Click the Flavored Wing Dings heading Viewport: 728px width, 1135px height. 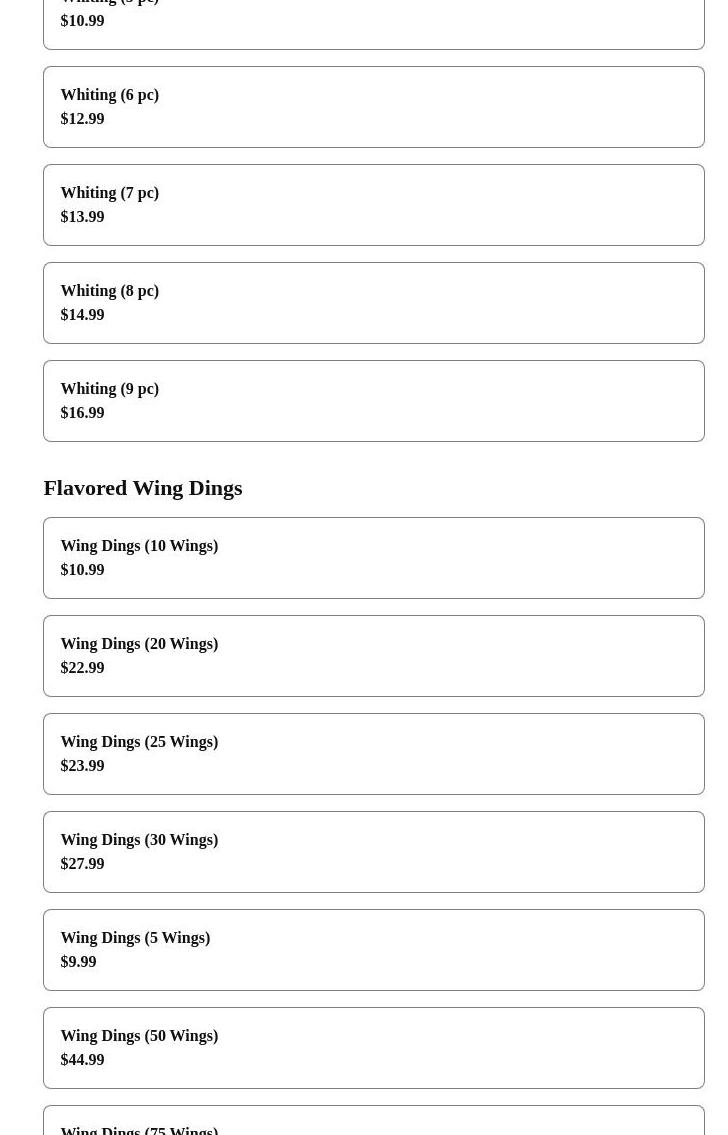143,488
